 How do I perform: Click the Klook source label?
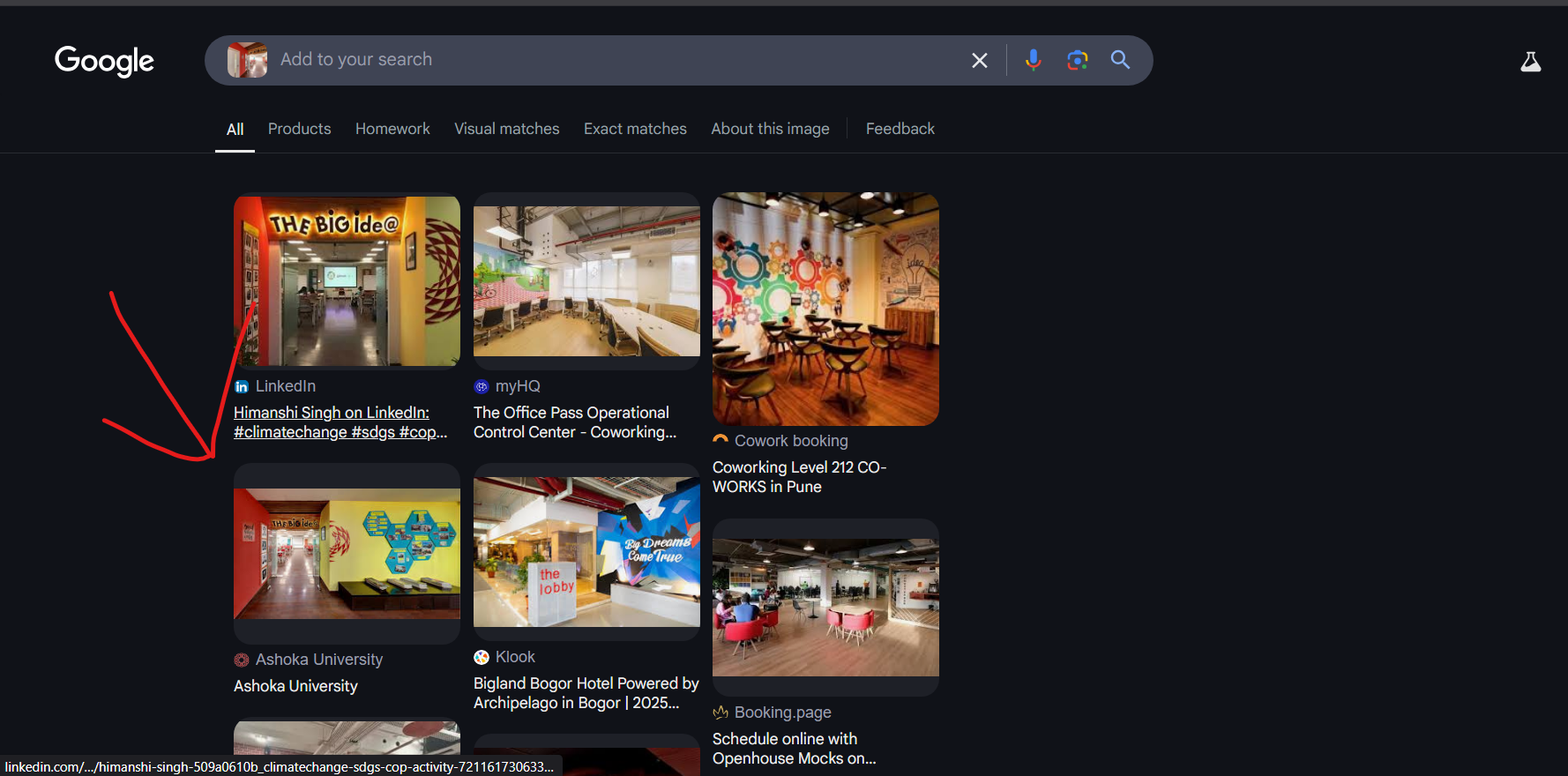point(515,657)
